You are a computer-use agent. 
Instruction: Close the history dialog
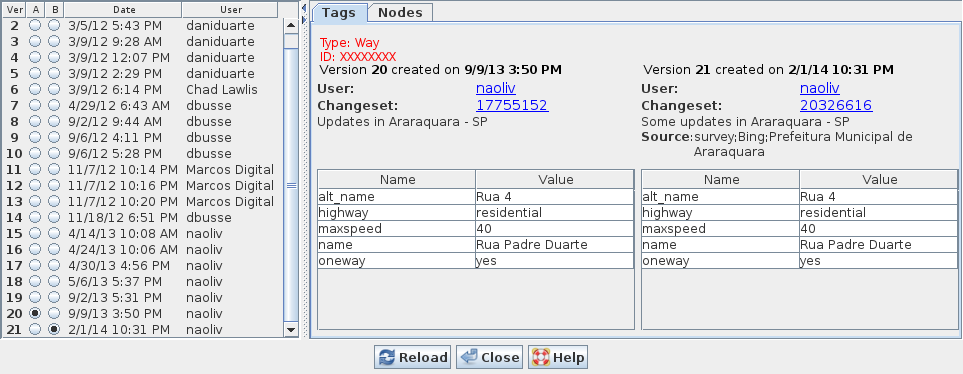489,357
